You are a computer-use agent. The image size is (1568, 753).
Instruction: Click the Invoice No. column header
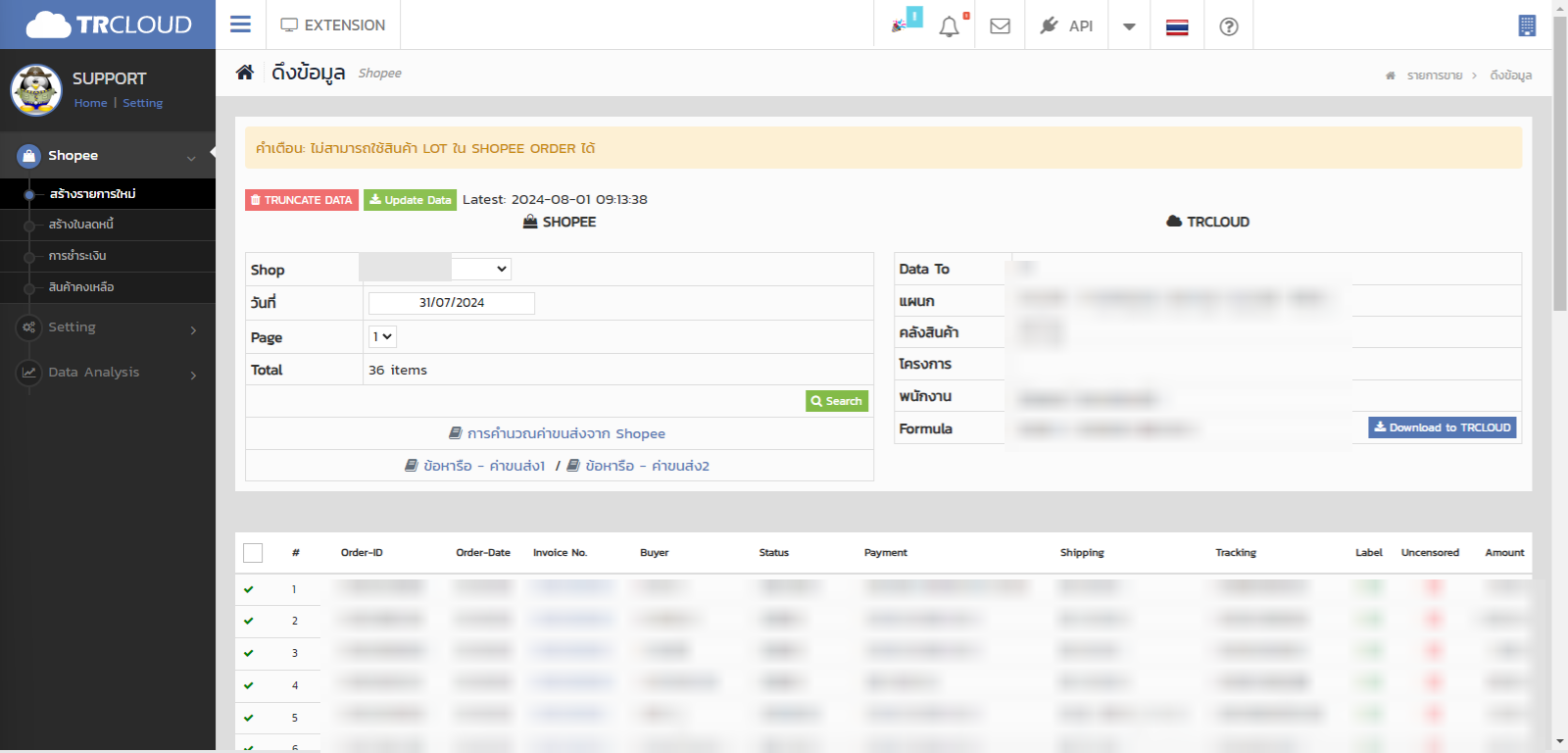pos(561,553)
